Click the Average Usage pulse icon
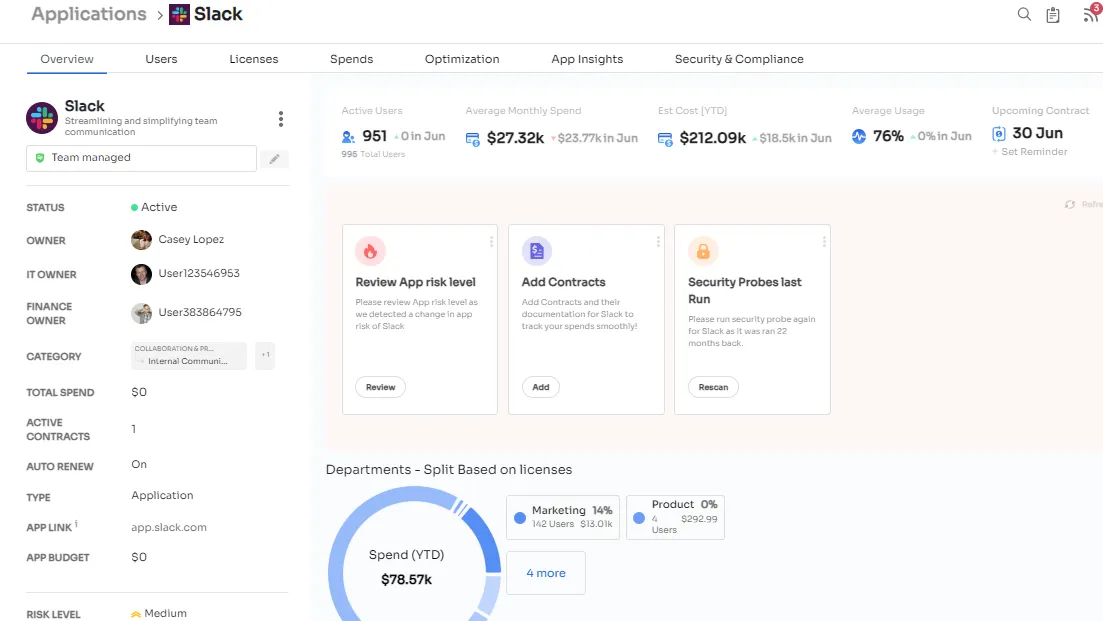Screen dimensions: 1103x621 pyautogui.click(x=859, y=136)
